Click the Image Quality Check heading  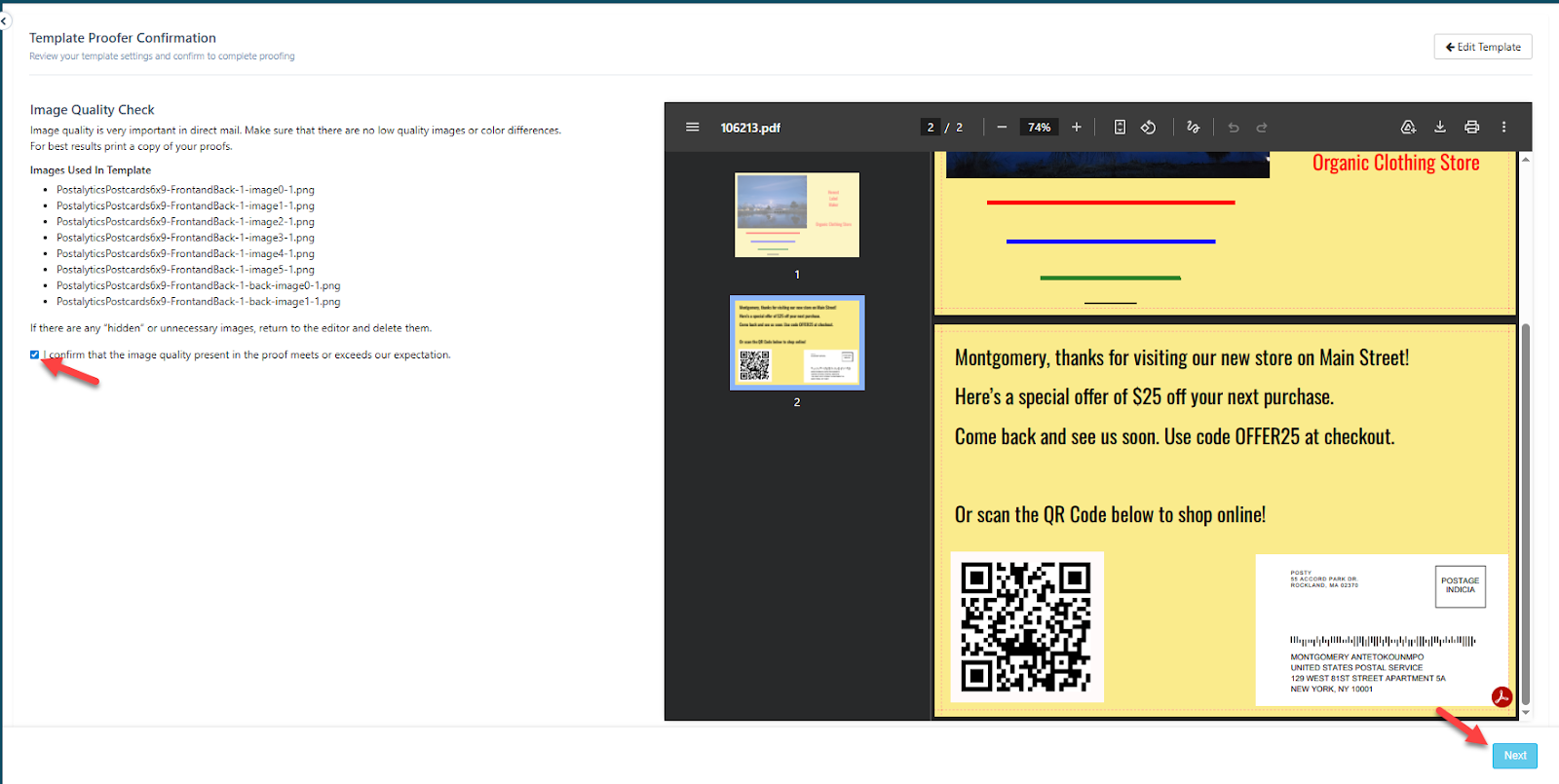click(x=92, y=110)
